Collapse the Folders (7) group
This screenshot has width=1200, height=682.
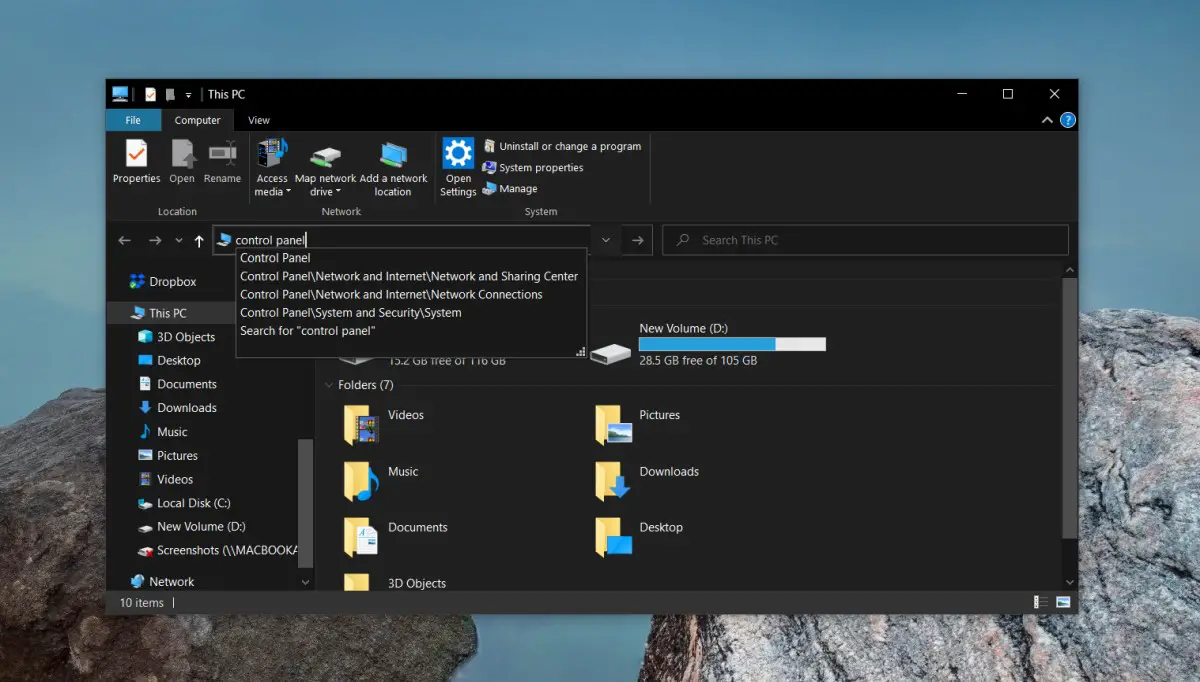pyautogui.click(x=328, y=385)
